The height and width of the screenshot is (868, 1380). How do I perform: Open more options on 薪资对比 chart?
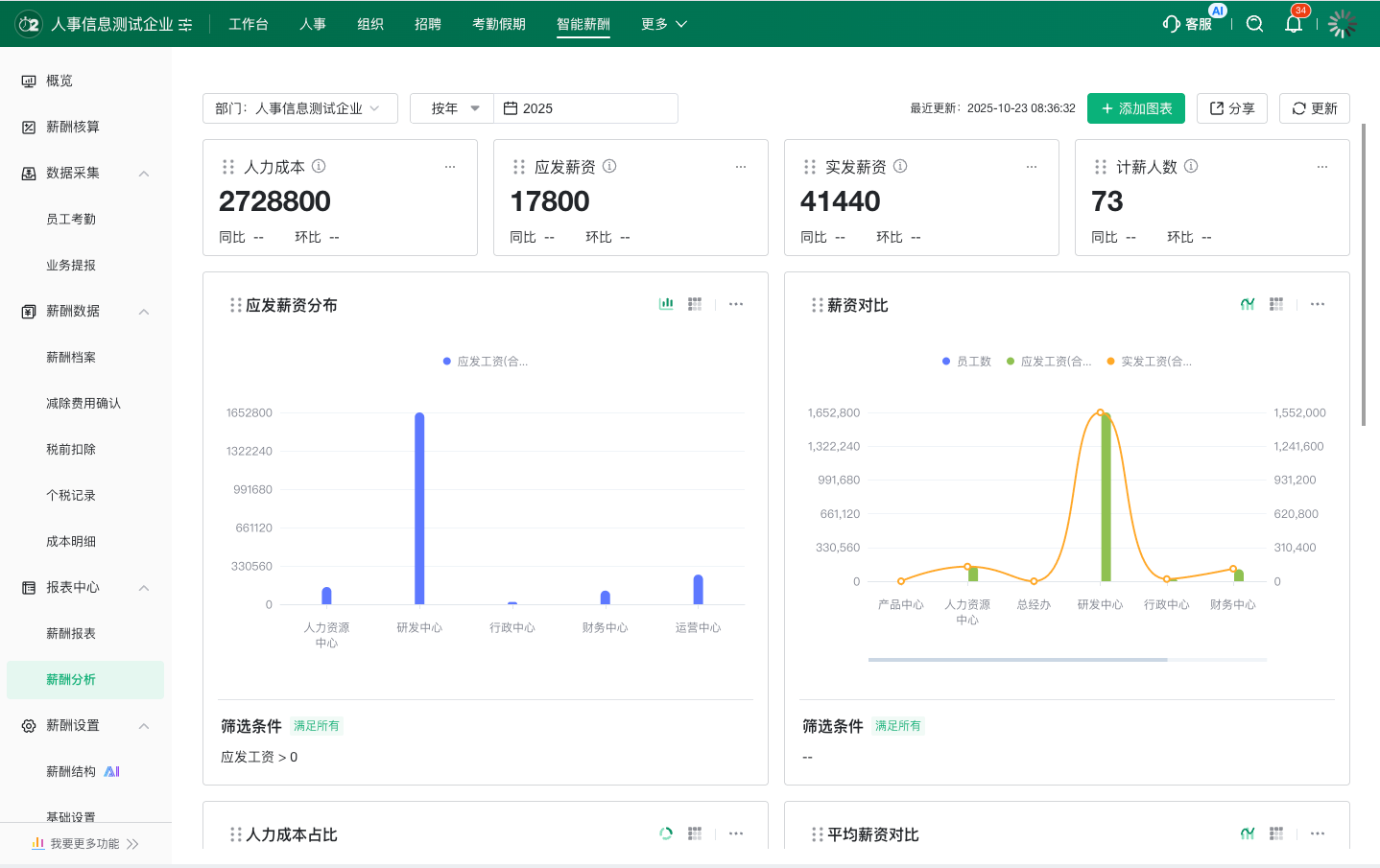tap(1318, 304)
